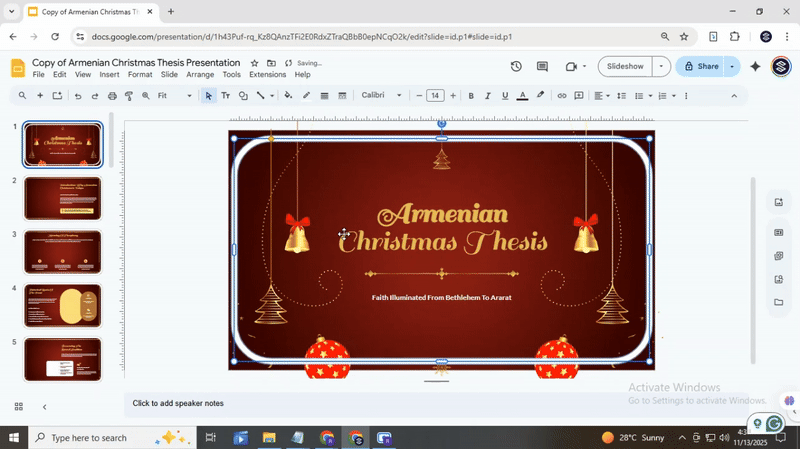Image resolution: width=800 pixels, height=449 pixels.
Task: Toggle italic formatting
Action: (487, 96)
